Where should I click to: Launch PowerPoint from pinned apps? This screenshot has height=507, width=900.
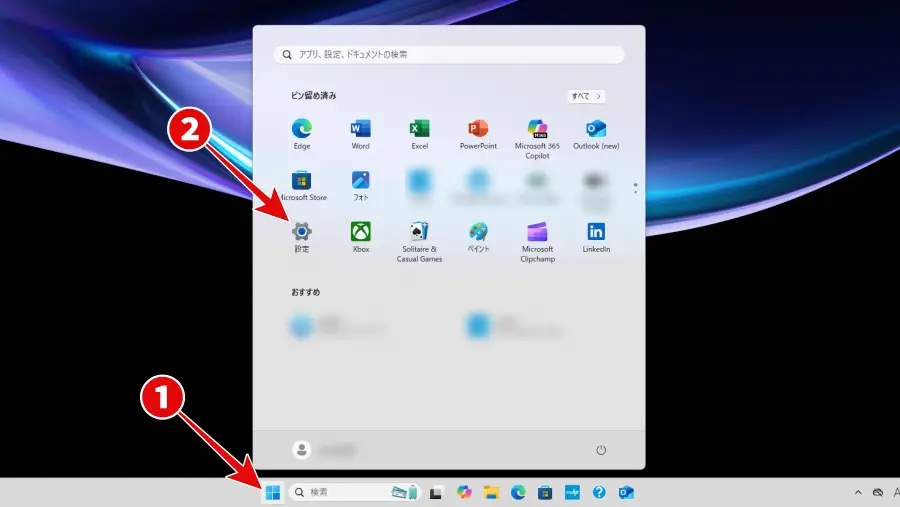coord(478,134)
